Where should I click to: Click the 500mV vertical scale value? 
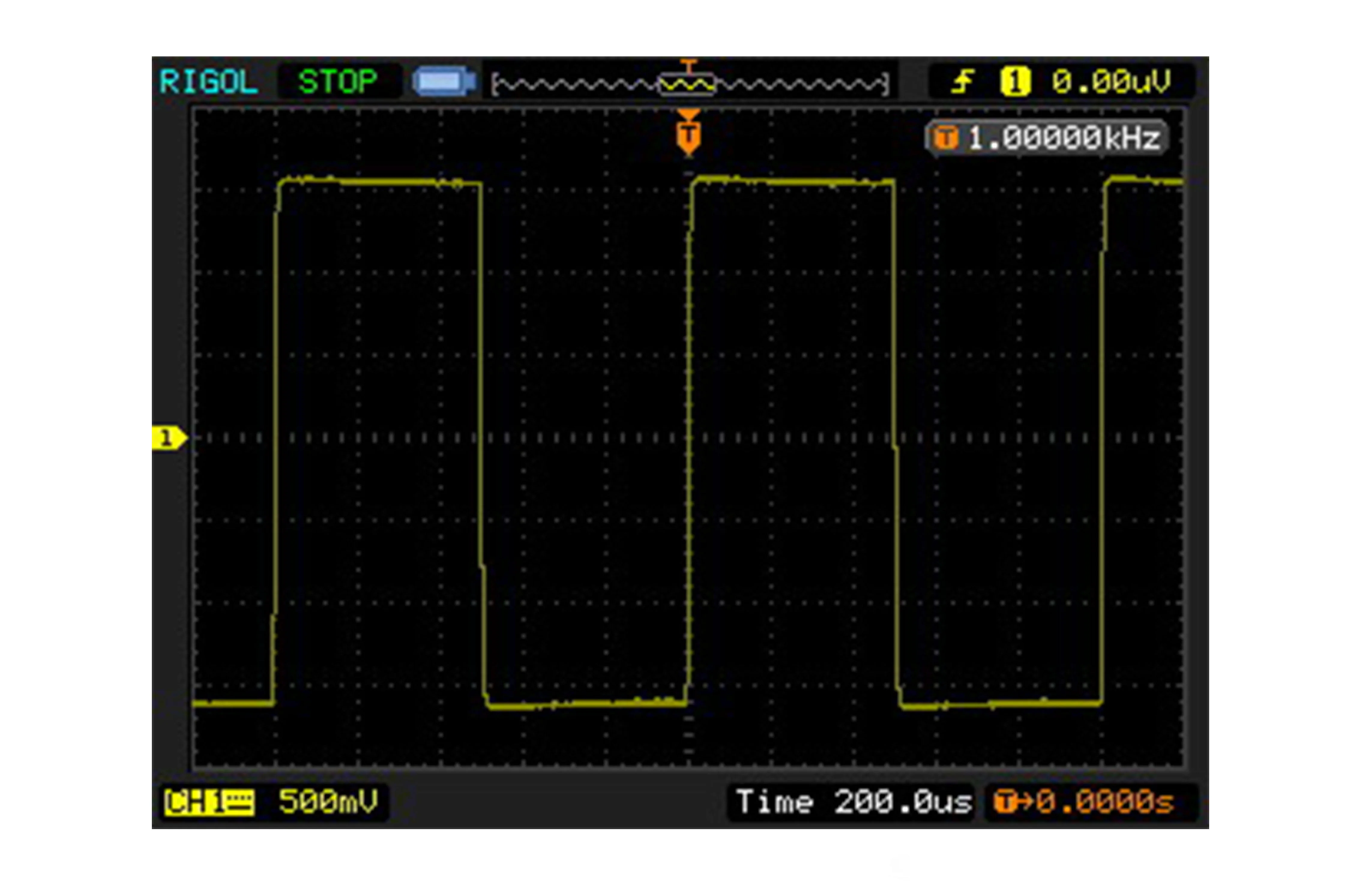(x=328, y=802)
